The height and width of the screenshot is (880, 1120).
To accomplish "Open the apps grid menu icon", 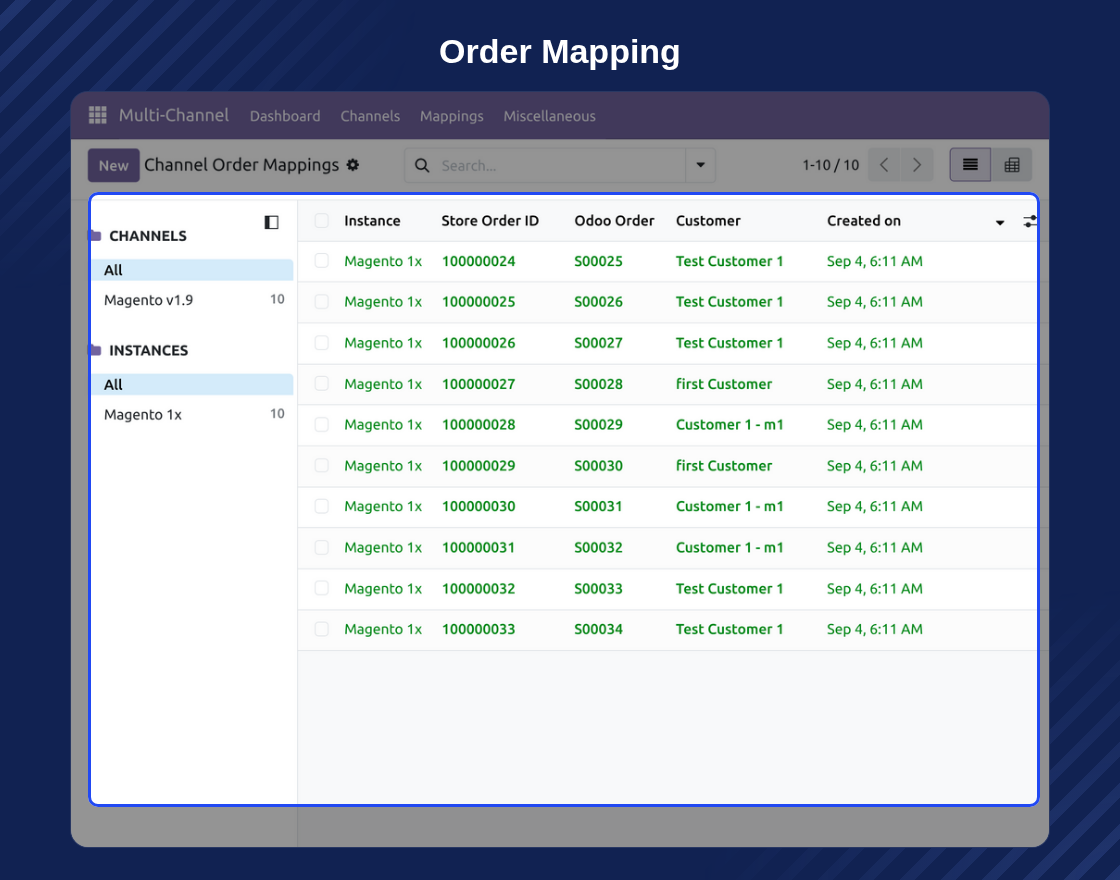I will [x=97, y=115].
